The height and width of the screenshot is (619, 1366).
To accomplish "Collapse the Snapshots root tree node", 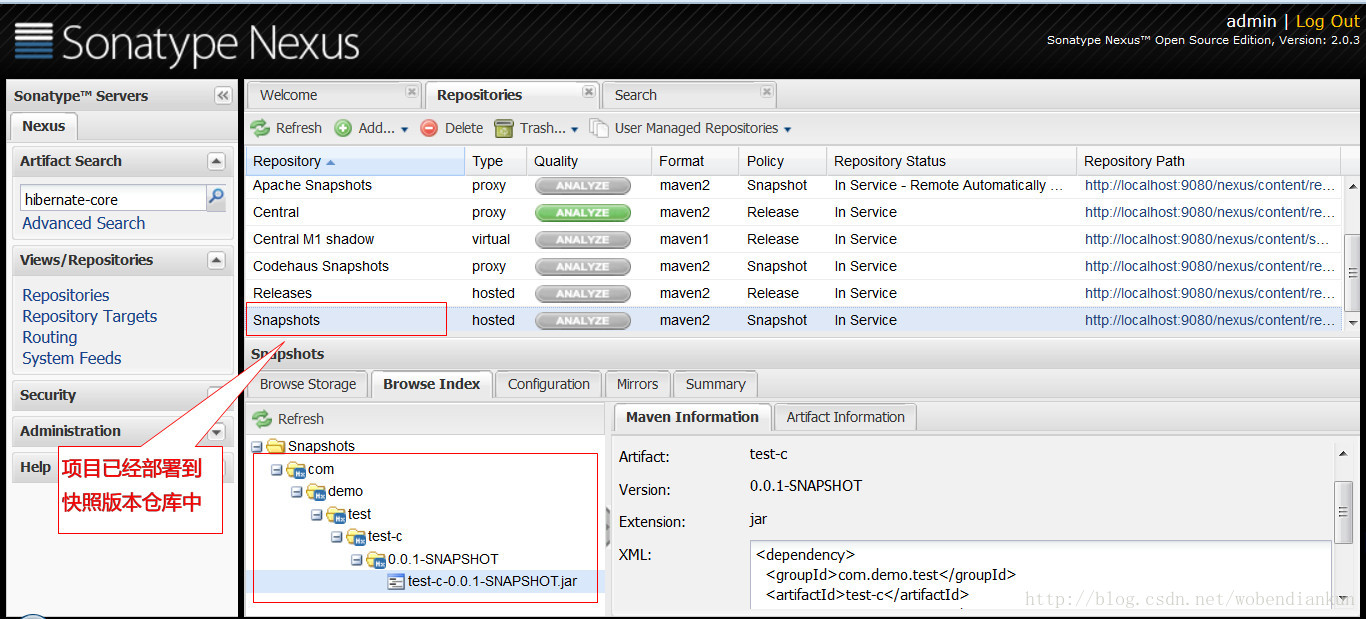I will [x=256, y=446].
